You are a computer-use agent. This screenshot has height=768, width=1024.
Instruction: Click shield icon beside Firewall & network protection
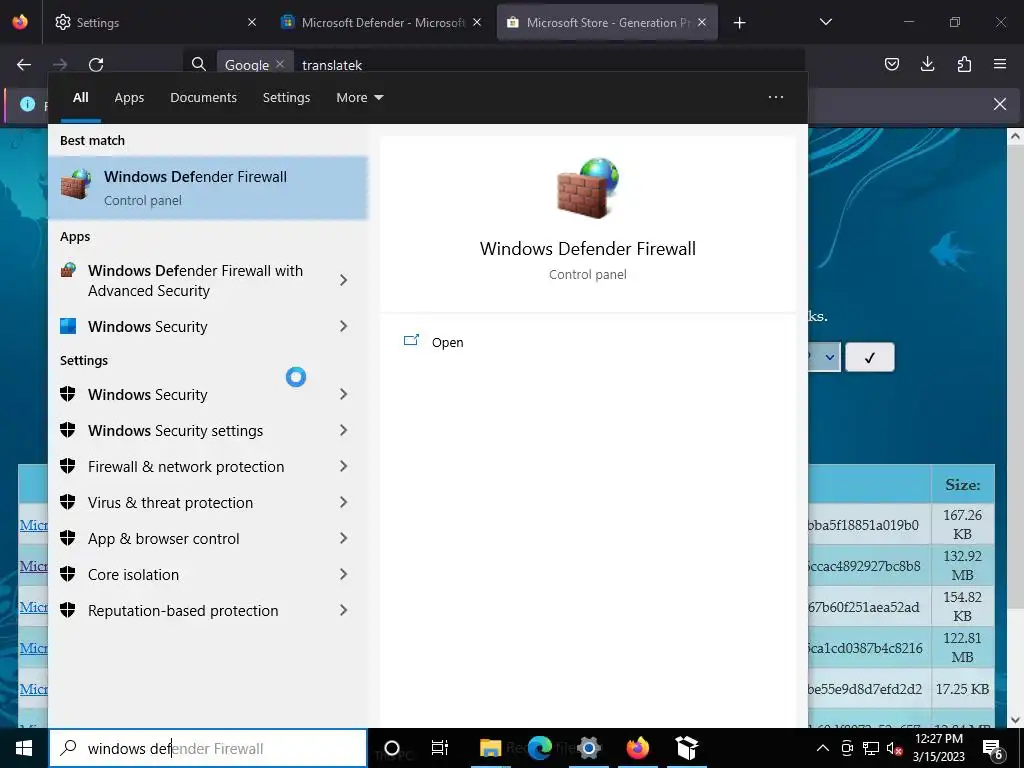[67, 466]
